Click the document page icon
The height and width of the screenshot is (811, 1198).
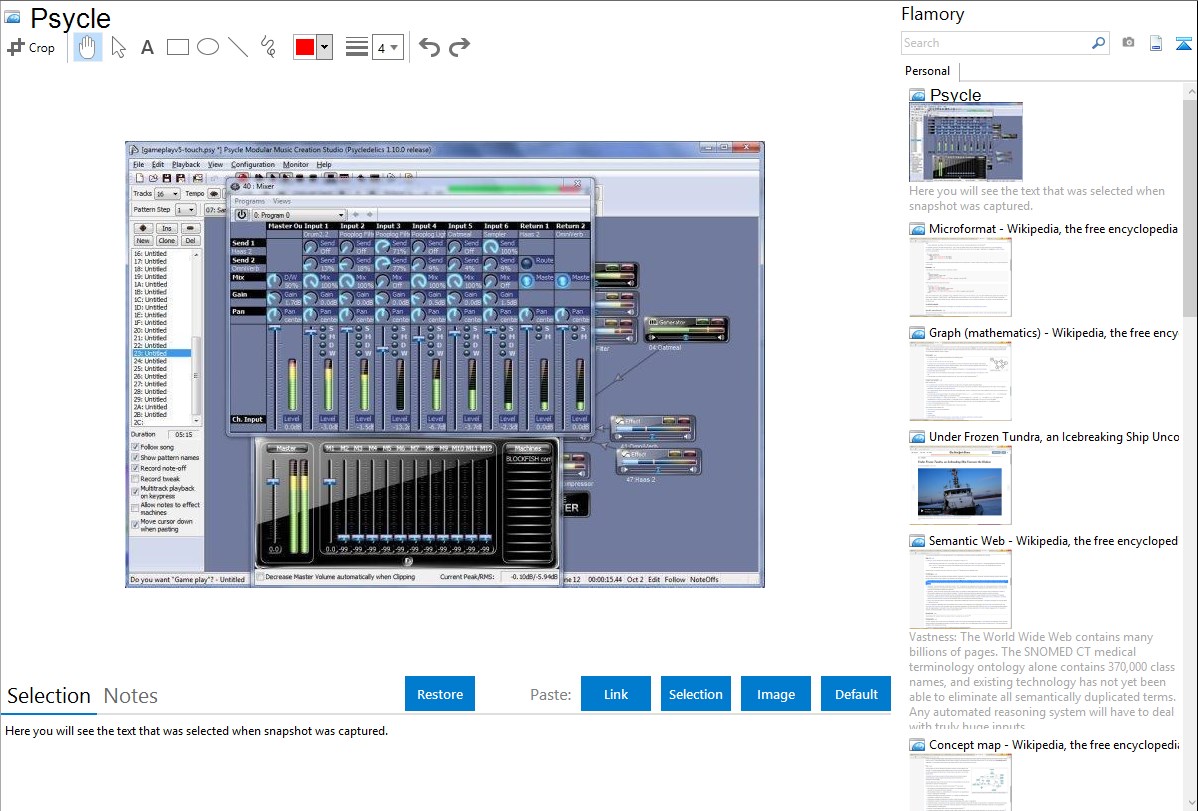[1156, 44]
